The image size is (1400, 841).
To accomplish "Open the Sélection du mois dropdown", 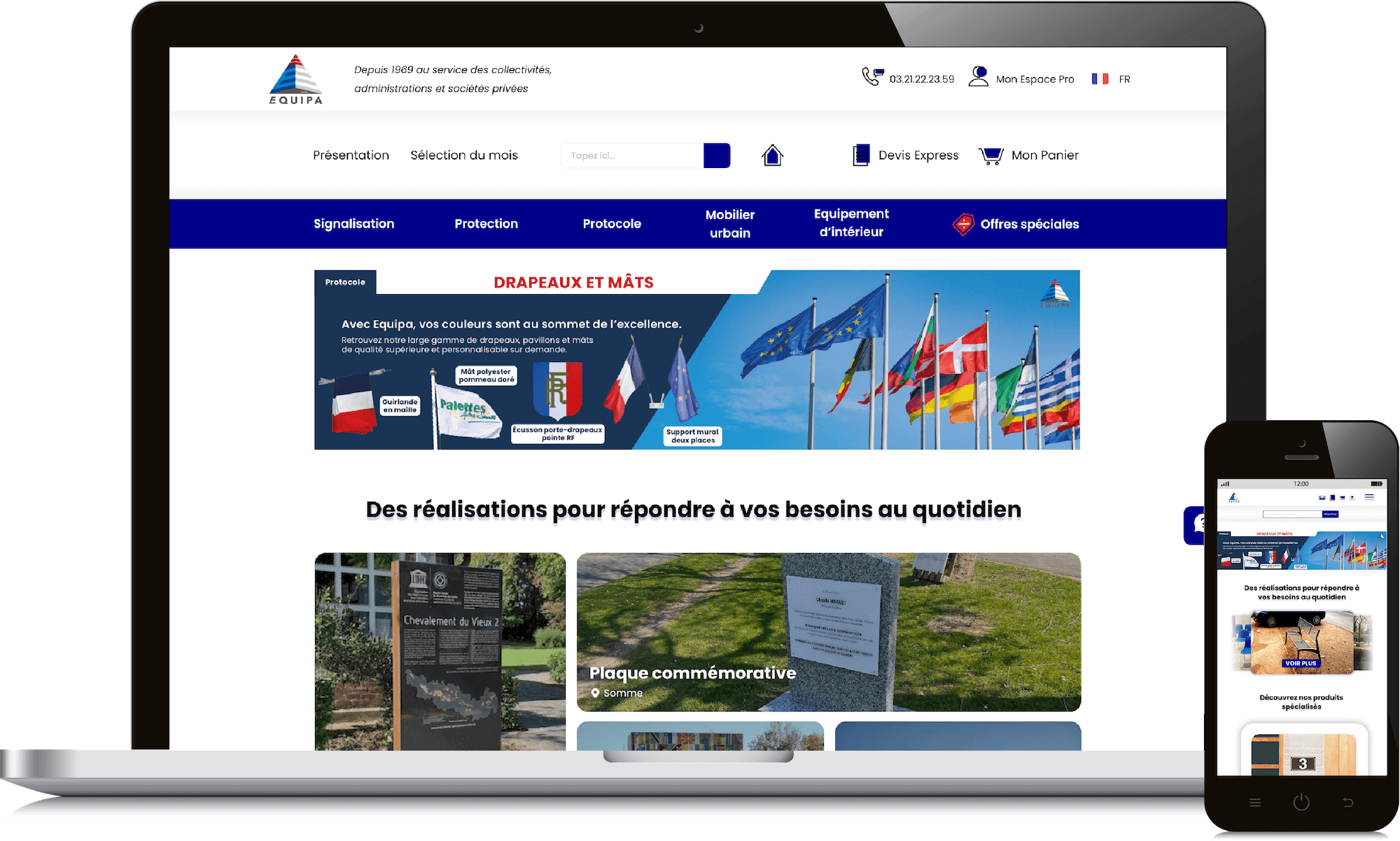I will 464,155.
